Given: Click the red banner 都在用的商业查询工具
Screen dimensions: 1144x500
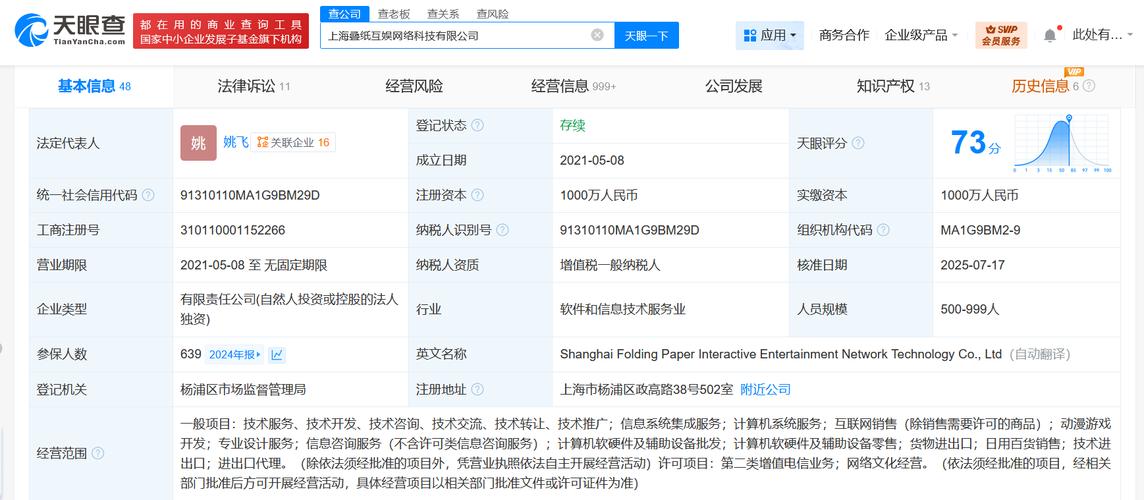Looking at the screenshot, I should (220, 31).
